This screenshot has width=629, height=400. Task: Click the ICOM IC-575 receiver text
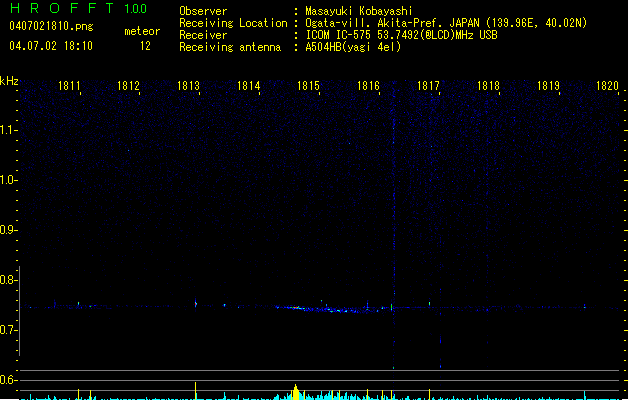pyautogui.click(x=401, y=35)
